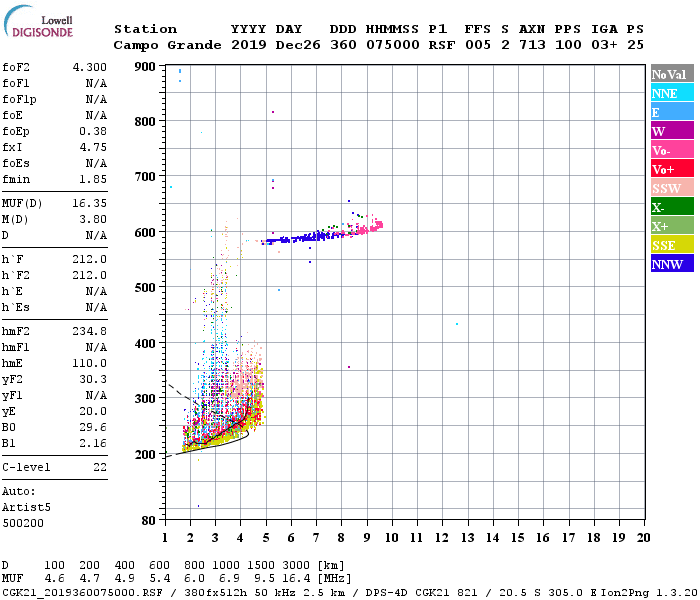This screenshot has height=600, width=700.
Task: Click the 075000 time value
Action: [x=393, y=45]
